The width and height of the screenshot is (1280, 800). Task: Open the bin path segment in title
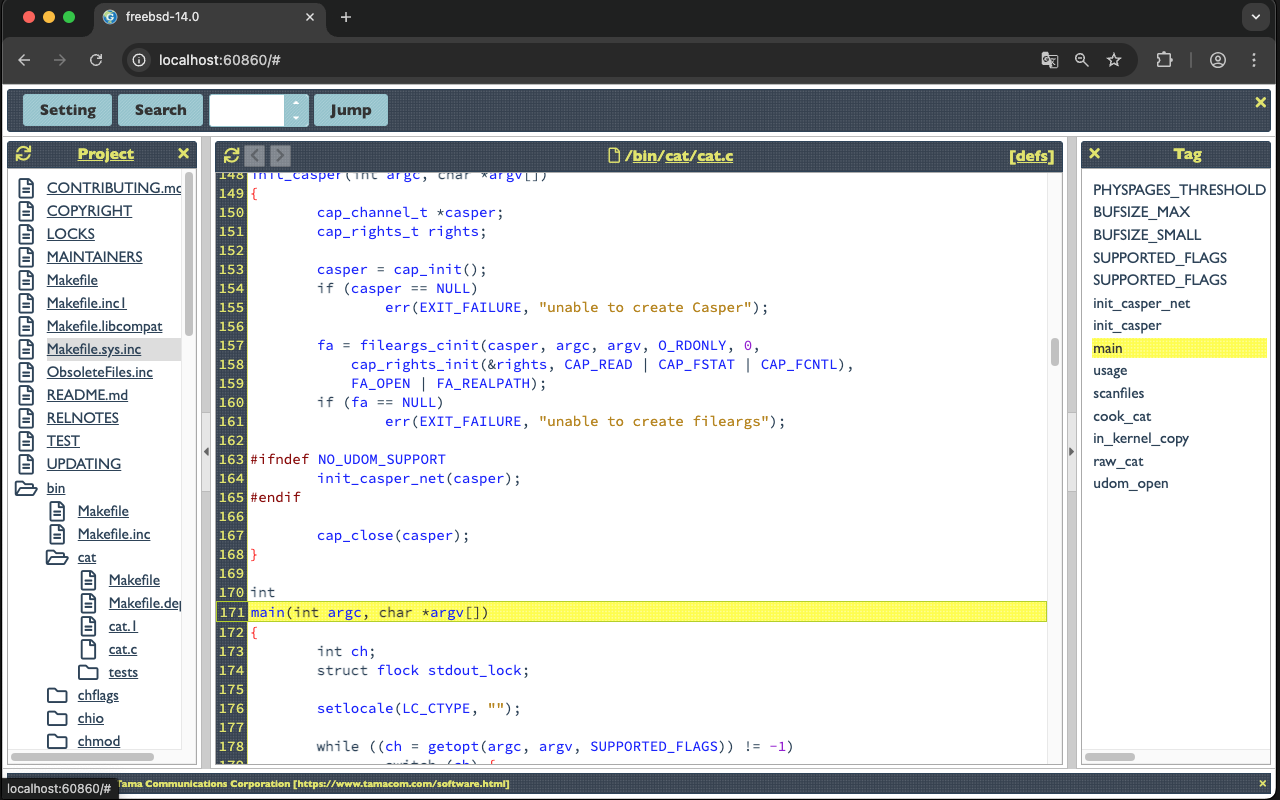tap(644, 156)
